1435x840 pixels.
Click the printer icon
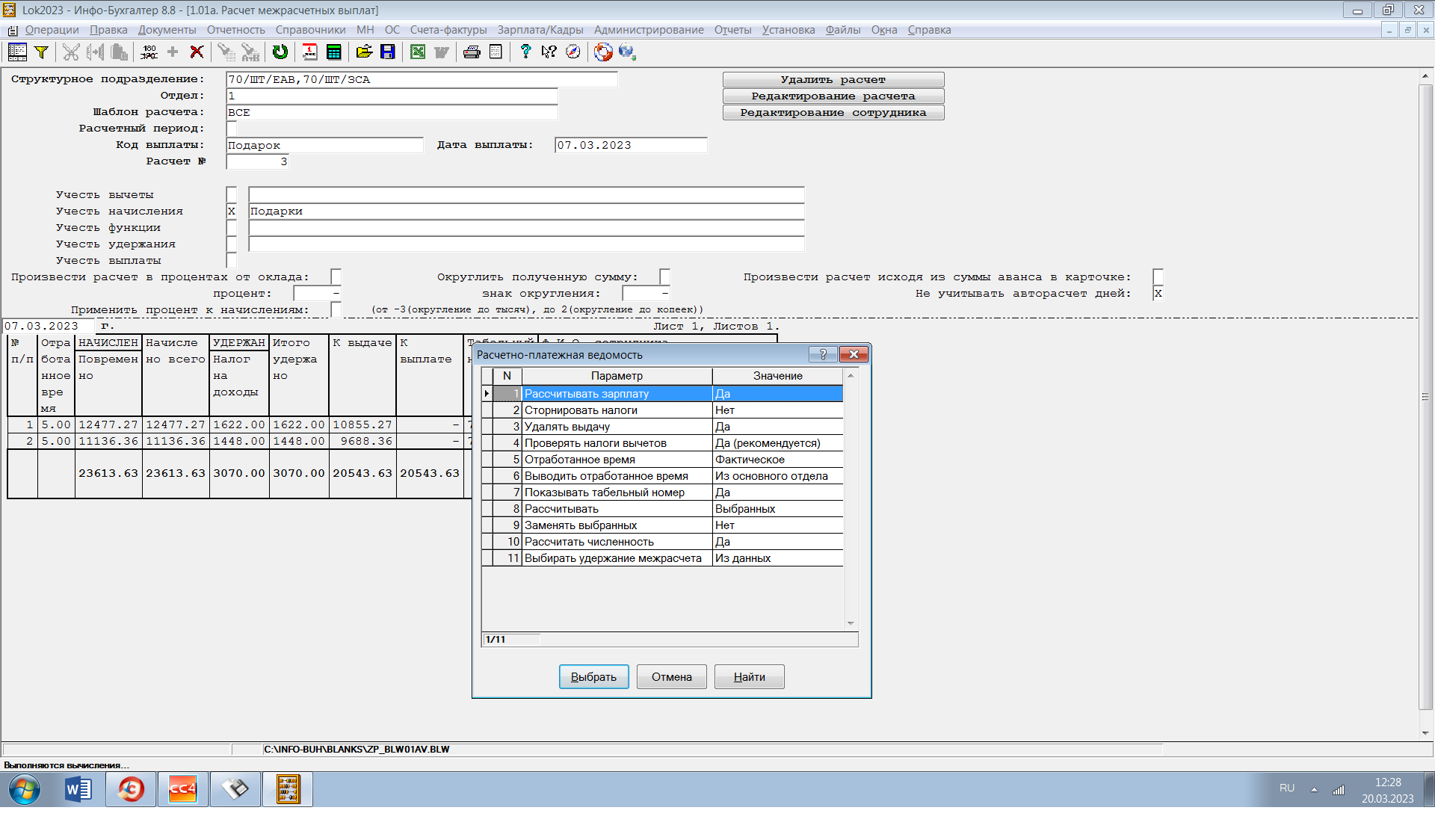472,52
